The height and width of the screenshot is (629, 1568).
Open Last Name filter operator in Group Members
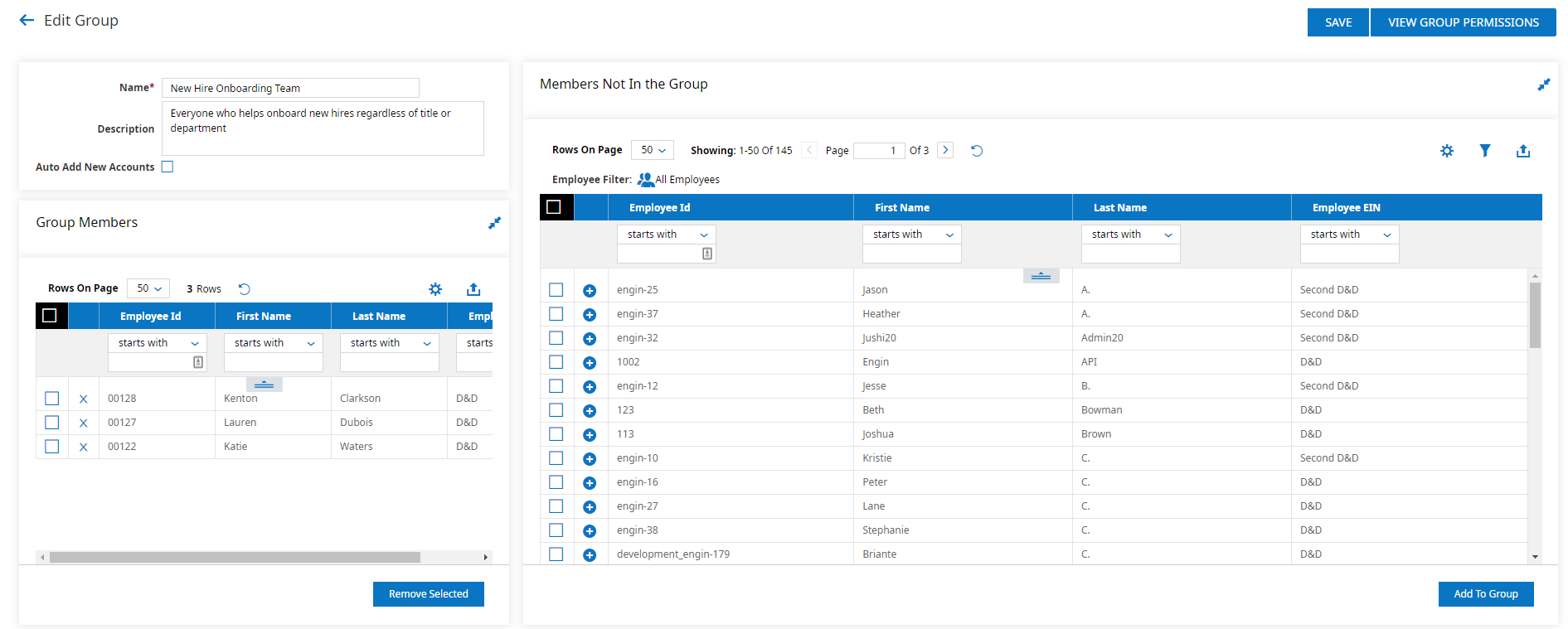[390, 343]
